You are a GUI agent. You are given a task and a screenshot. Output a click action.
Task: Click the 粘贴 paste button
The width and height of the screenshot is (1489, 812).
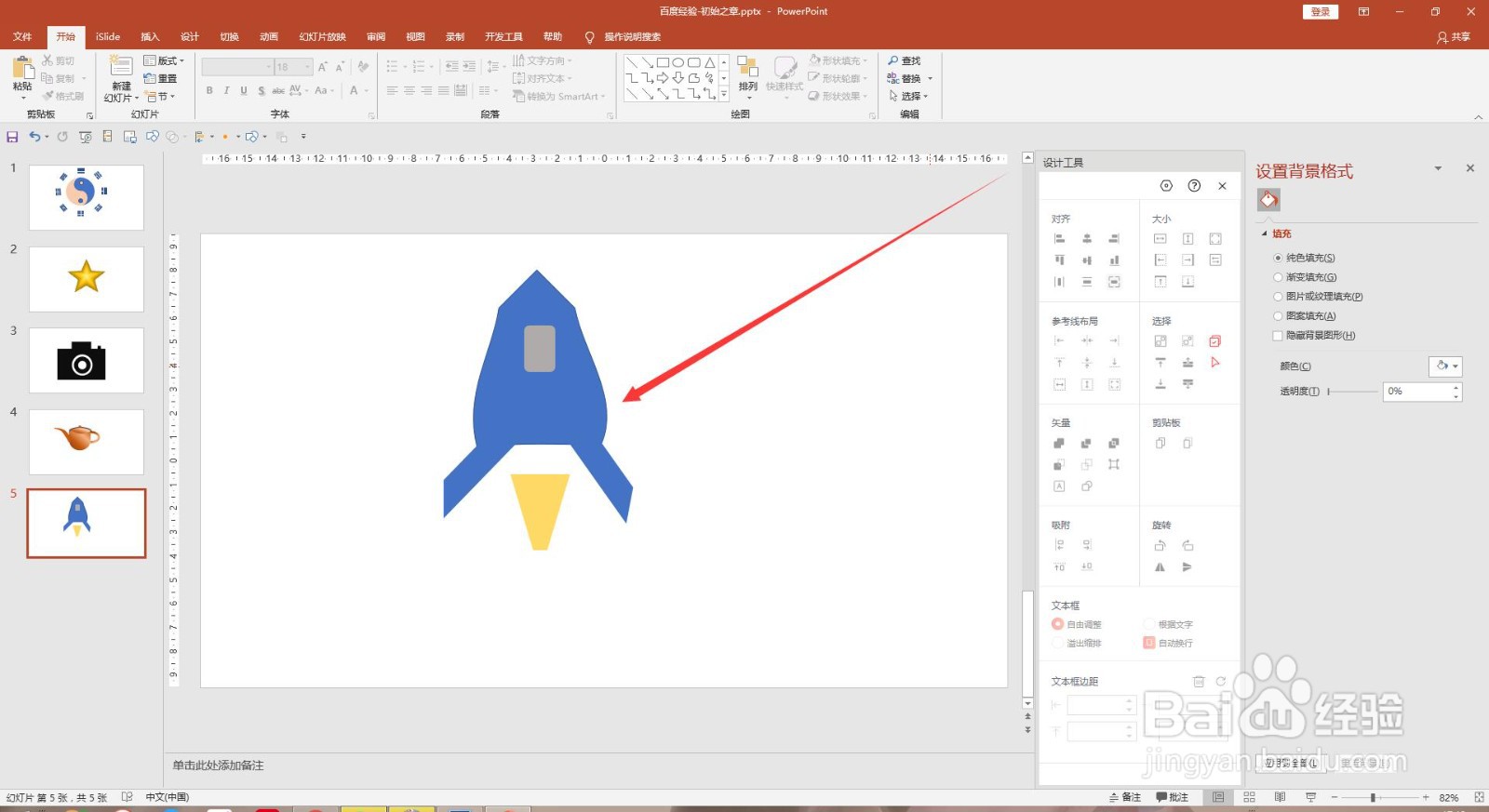(x=22, y=78)
